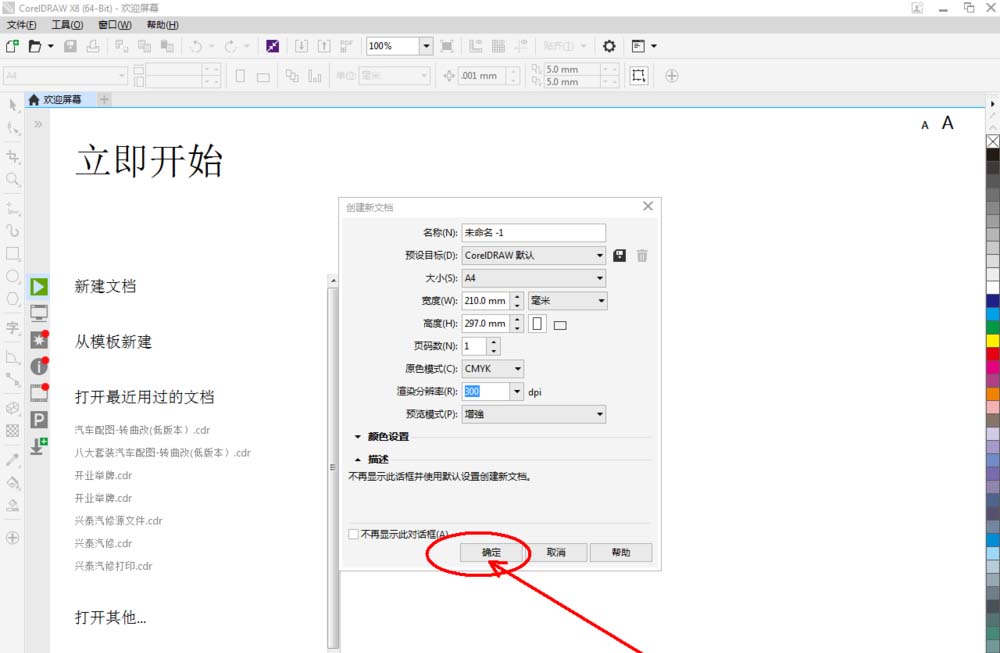Select the Polygon tool in the toolbox

pos(13,299)
